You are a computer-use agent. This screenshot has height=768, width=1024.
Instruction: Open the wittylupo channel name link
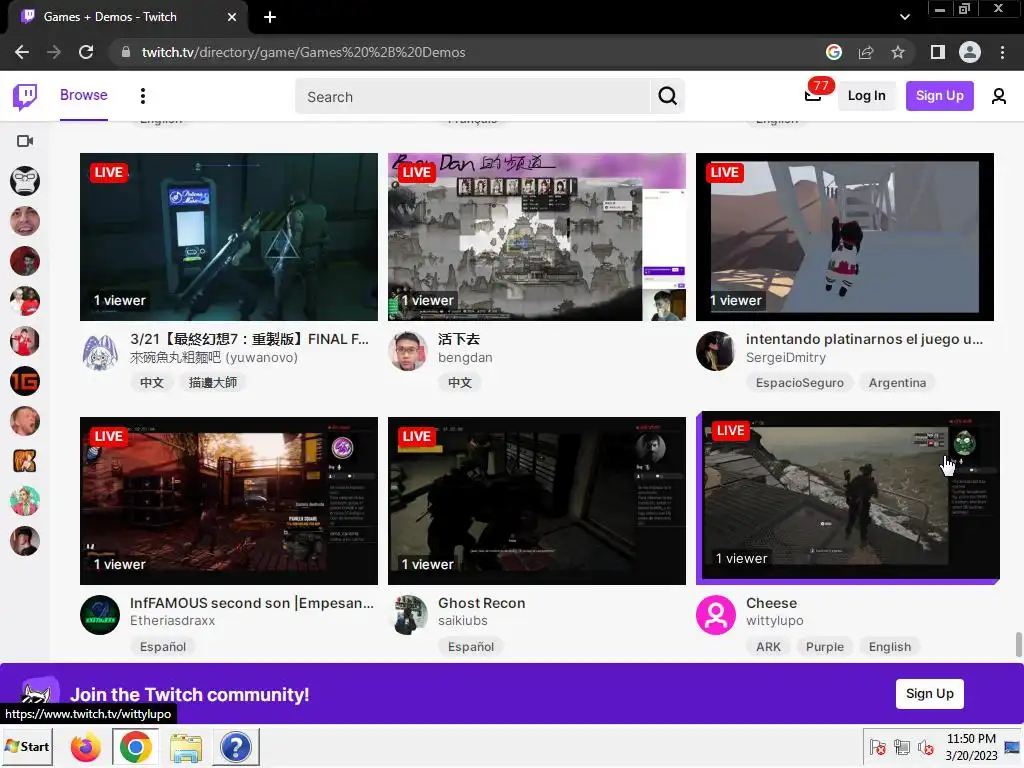tap(775, 620)
